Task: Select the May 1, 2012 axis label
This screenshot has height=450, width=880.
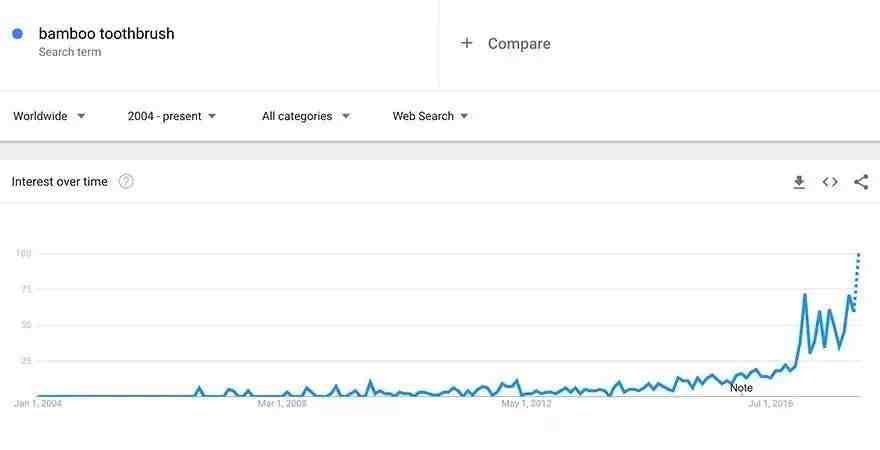Action: click(526, 403)
